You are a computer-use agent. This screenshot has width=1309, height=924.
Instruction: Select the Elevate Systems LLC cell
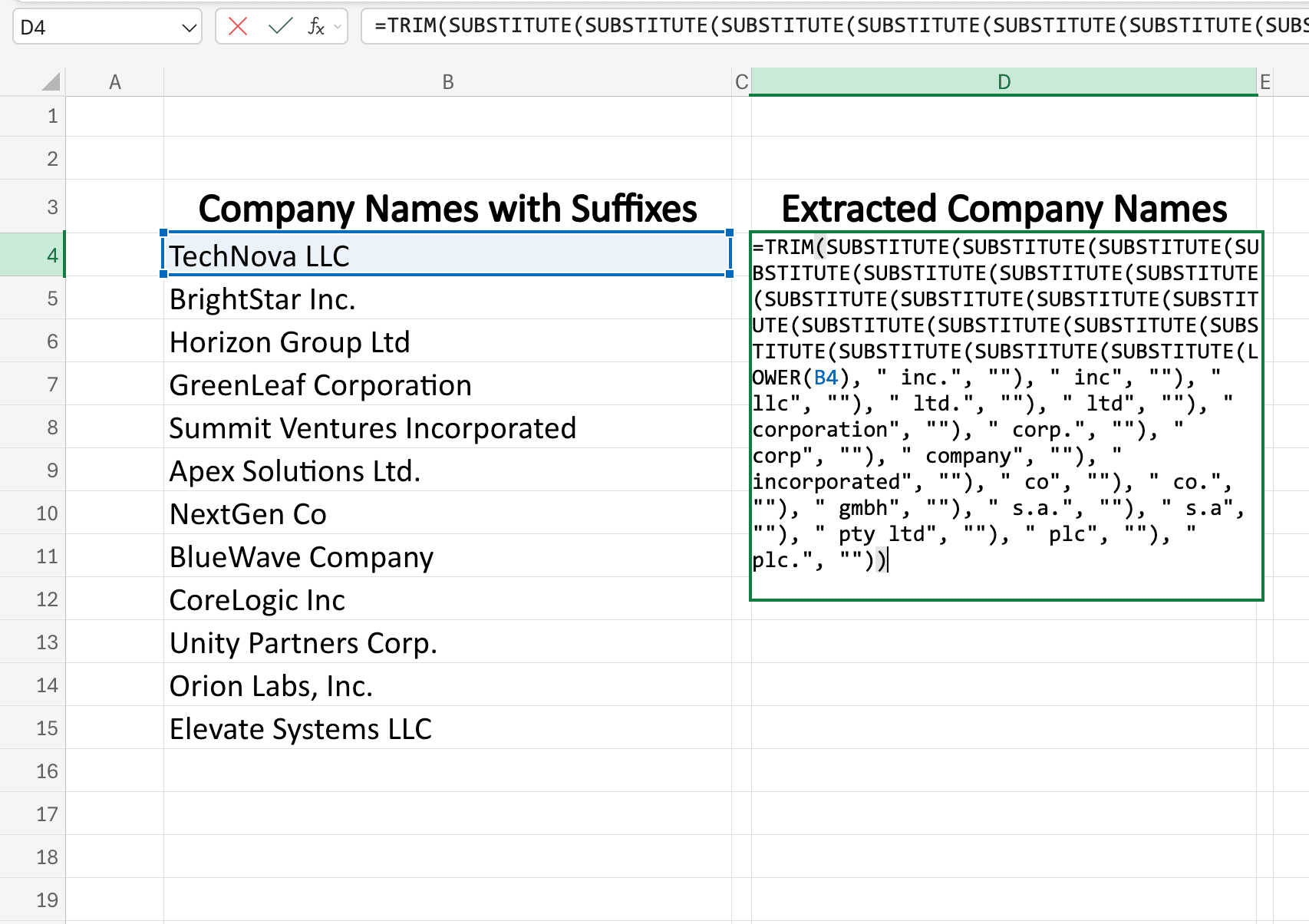(447, 728)
